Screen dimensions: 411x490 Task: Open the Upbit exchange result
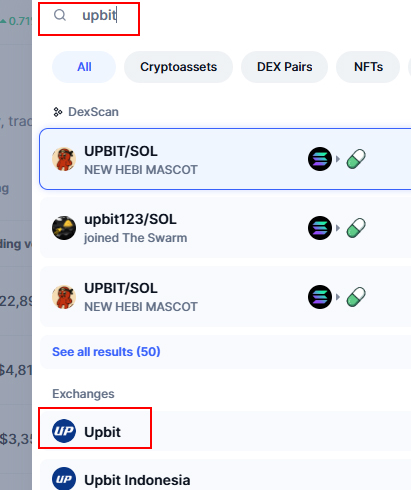pyautogui.click(x=225, y=431)
